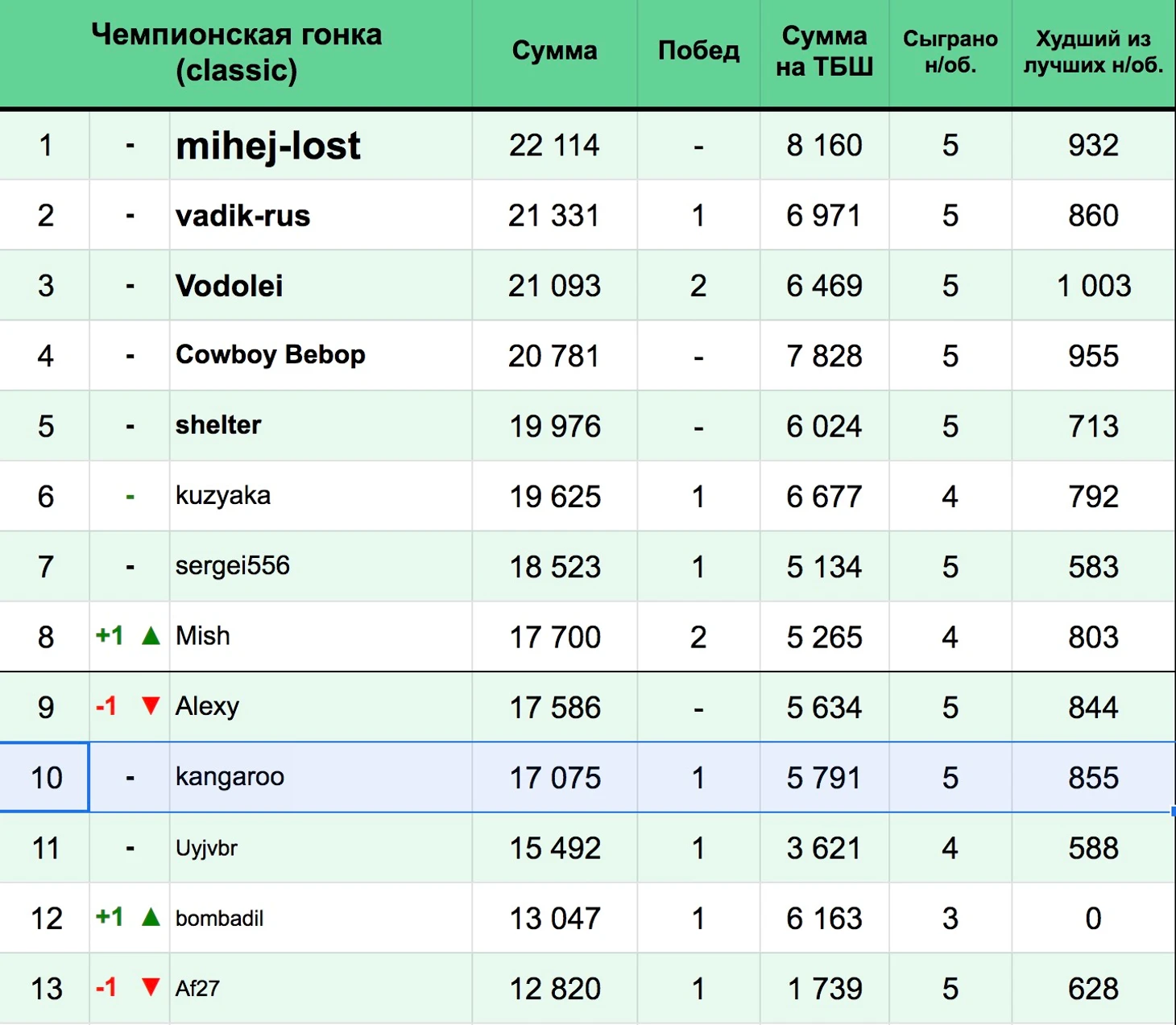1176x1025 pixels.
Task: Select Vodolei's worst result 1 003
Action: (x=1093, y=286)
